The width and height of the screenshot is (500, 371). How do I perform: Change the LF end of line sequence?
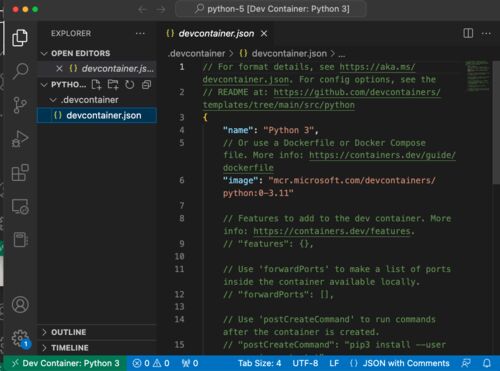[334, 363]
